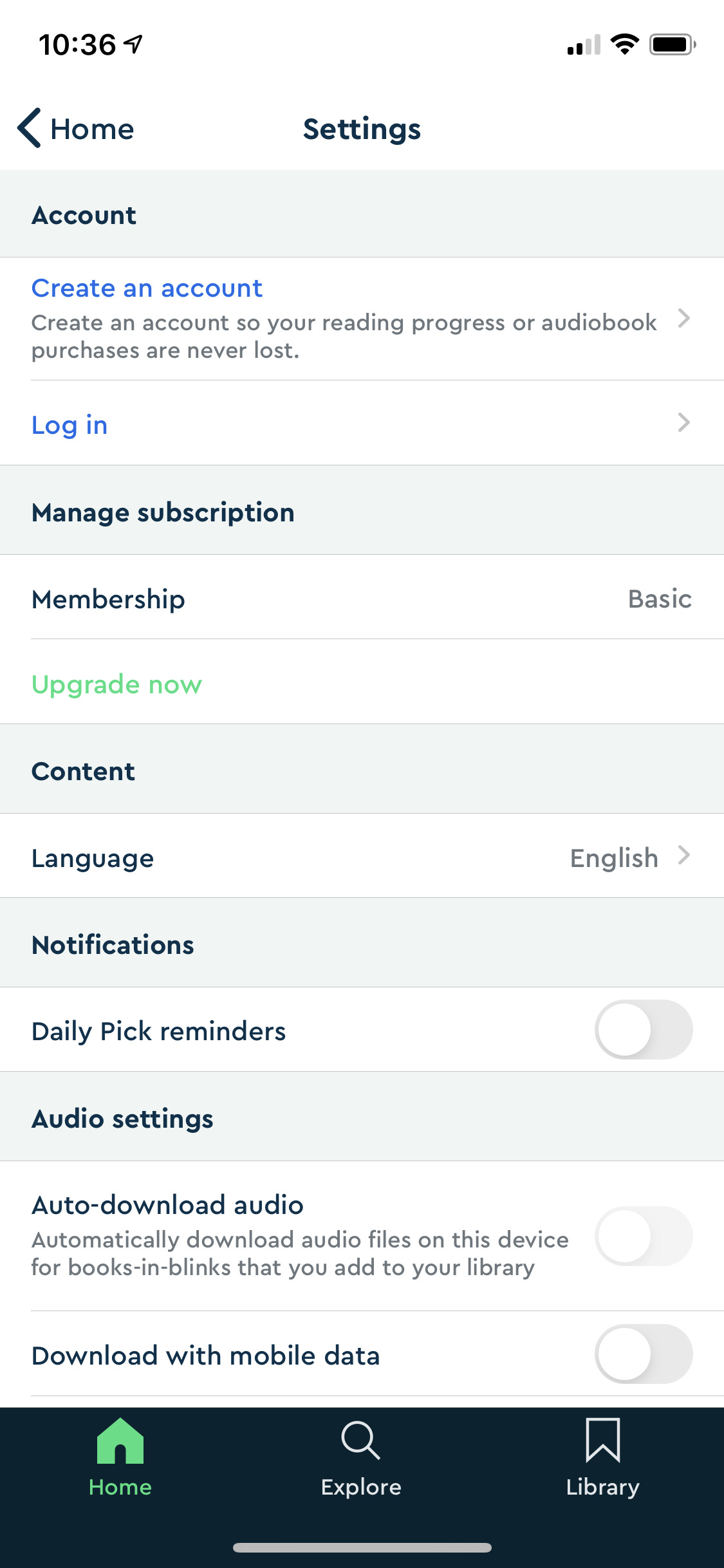The width and height of the screenshot is (724, 1568).
Task: Tap the Upgrade now link
Action: coord(116,684)
